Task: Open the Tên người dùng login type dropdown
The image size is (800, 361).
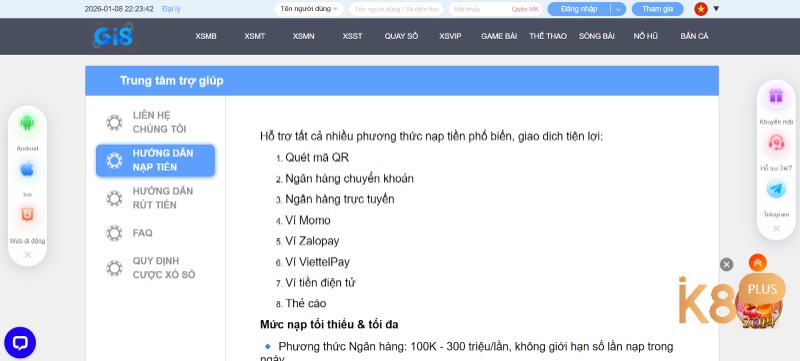Action: click(309, 9)
